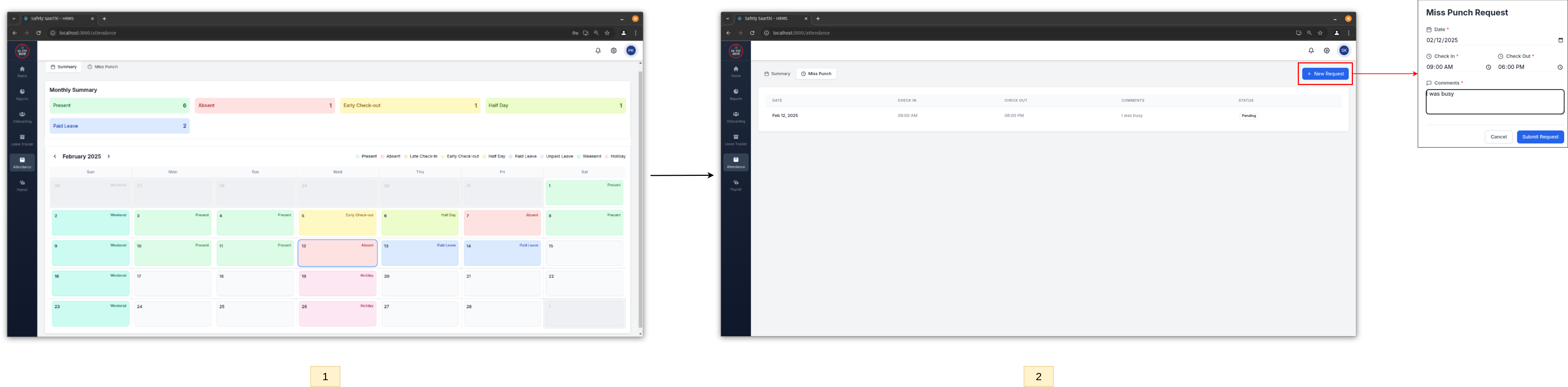The height and width of the screenshot is (387, 1568).
Task: Submit the miss punch request
Action: pyautogui.click(x=1540, y=137)
